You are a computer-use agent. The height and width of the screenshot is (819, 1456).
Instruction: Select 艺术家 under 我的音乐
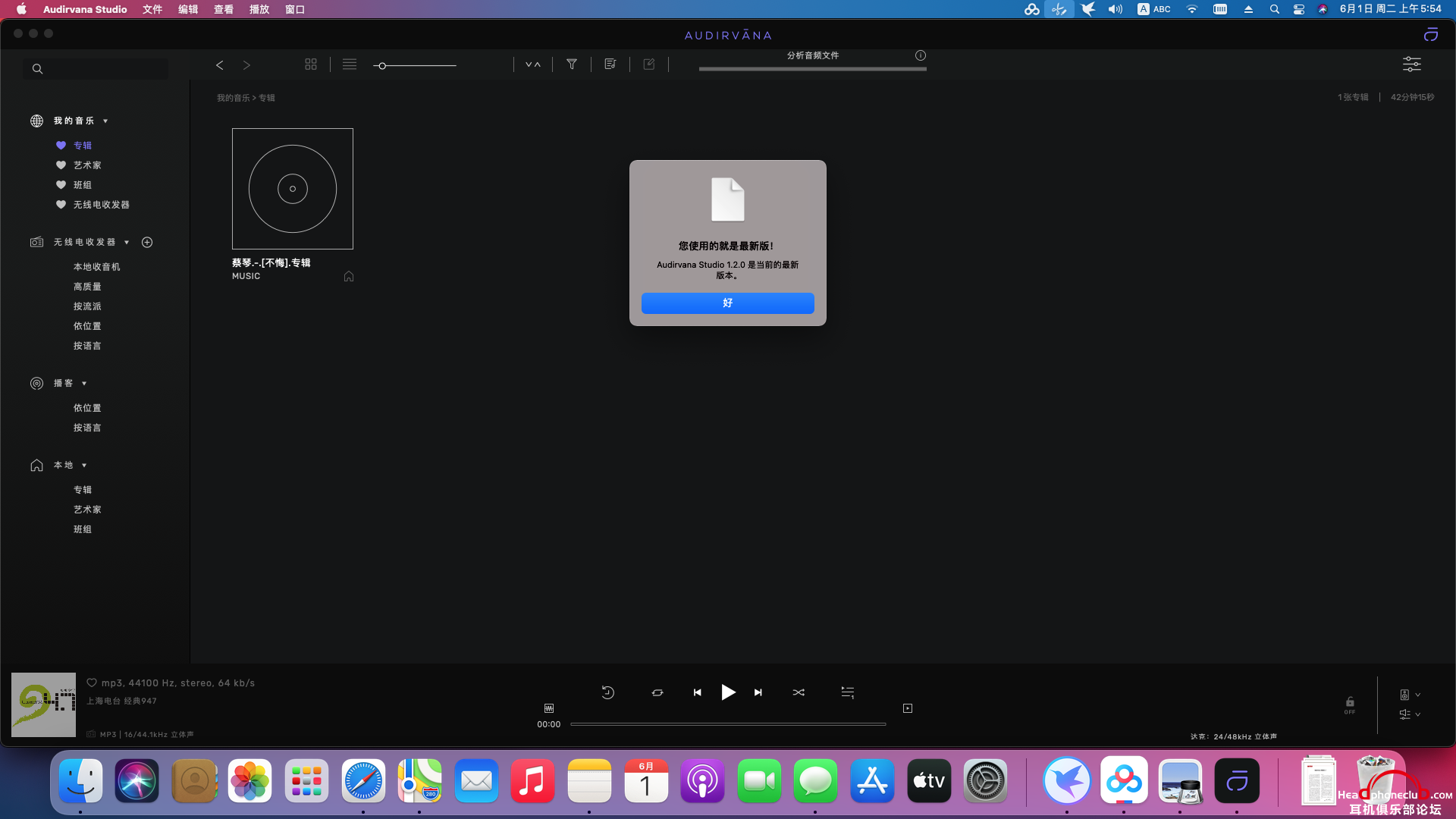pos(87,165)
